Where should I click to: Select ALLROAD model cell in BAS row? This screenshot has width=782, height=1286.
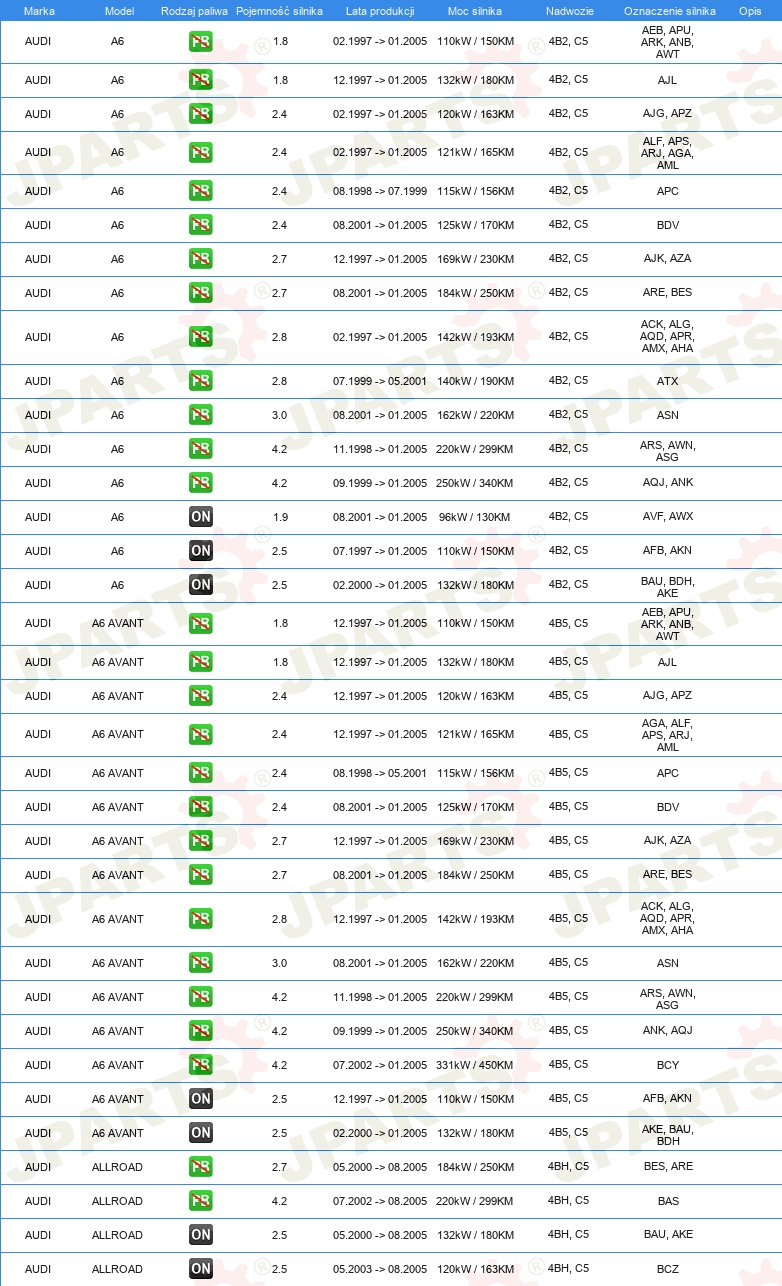(118, 1201)
